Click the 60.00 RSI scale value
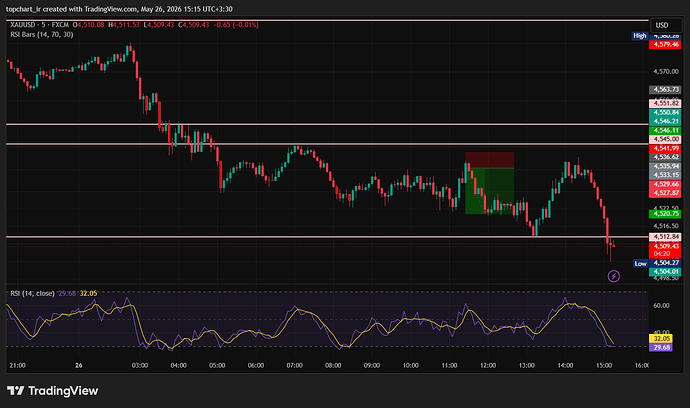This screenshot has width=690, height=408. pos(661,305)
